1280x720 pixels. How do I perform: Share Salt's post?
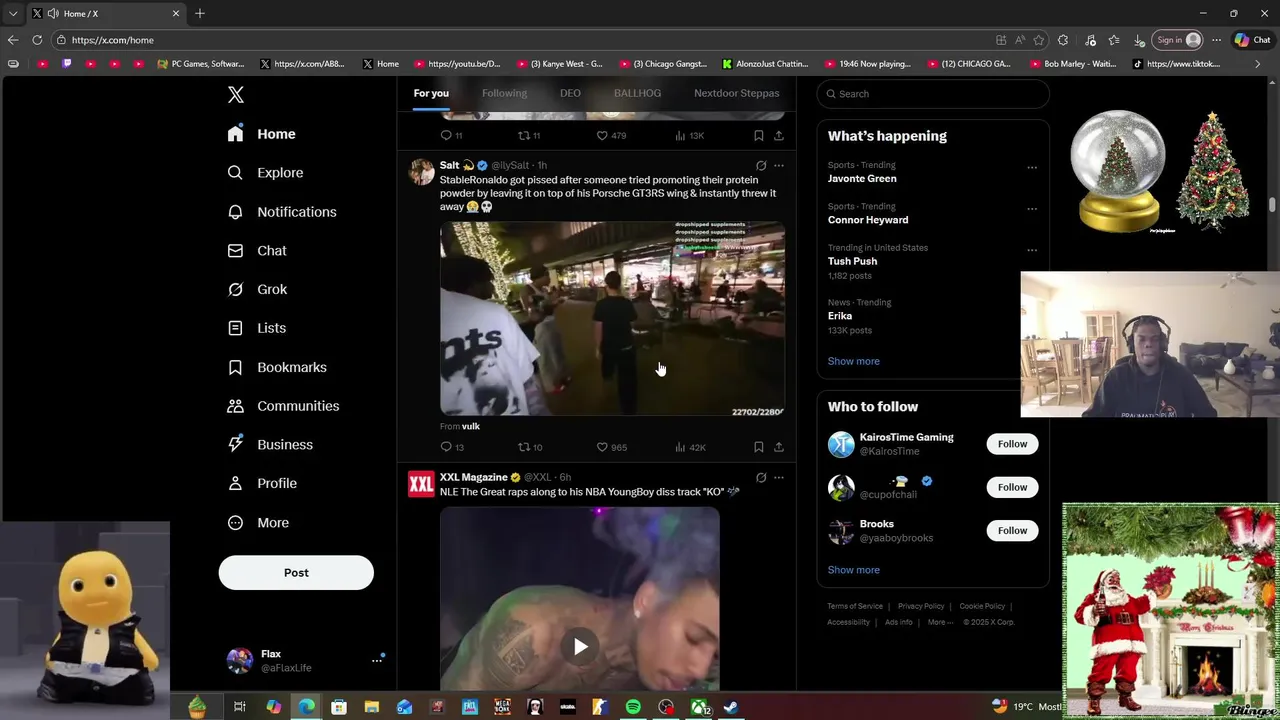779,447
